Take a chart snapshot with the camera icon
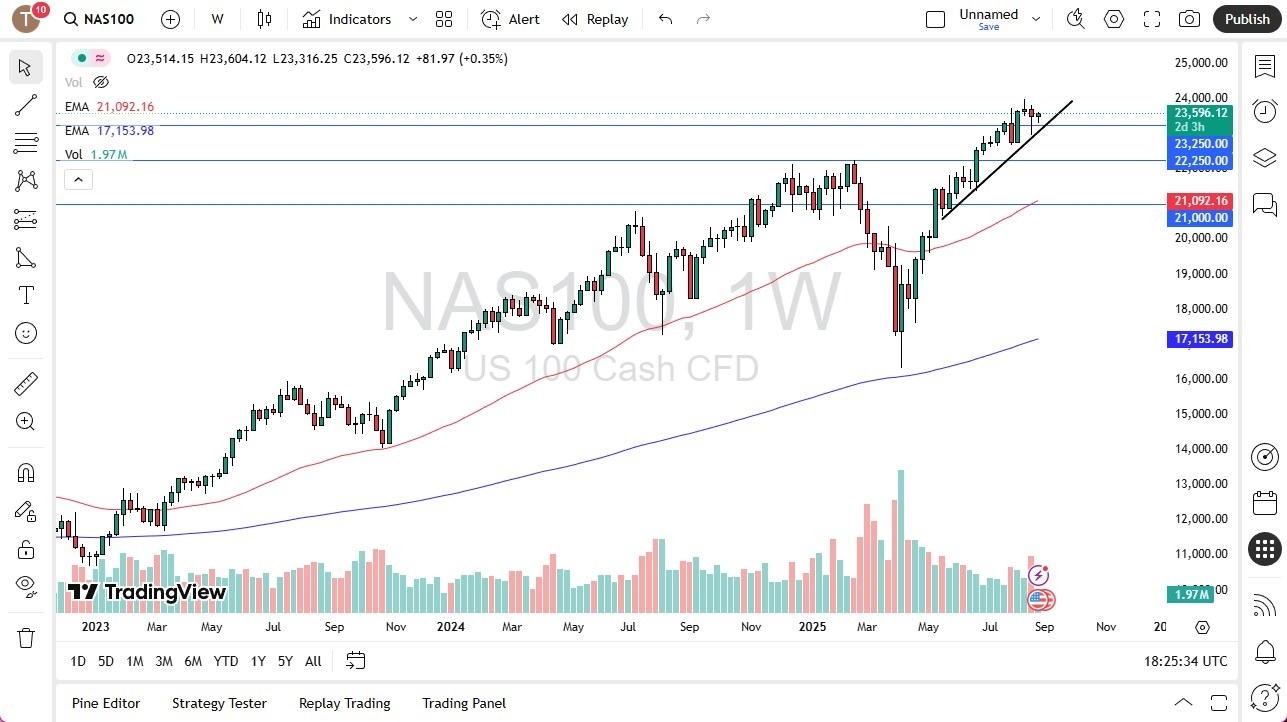 [x=1188, y=18]
